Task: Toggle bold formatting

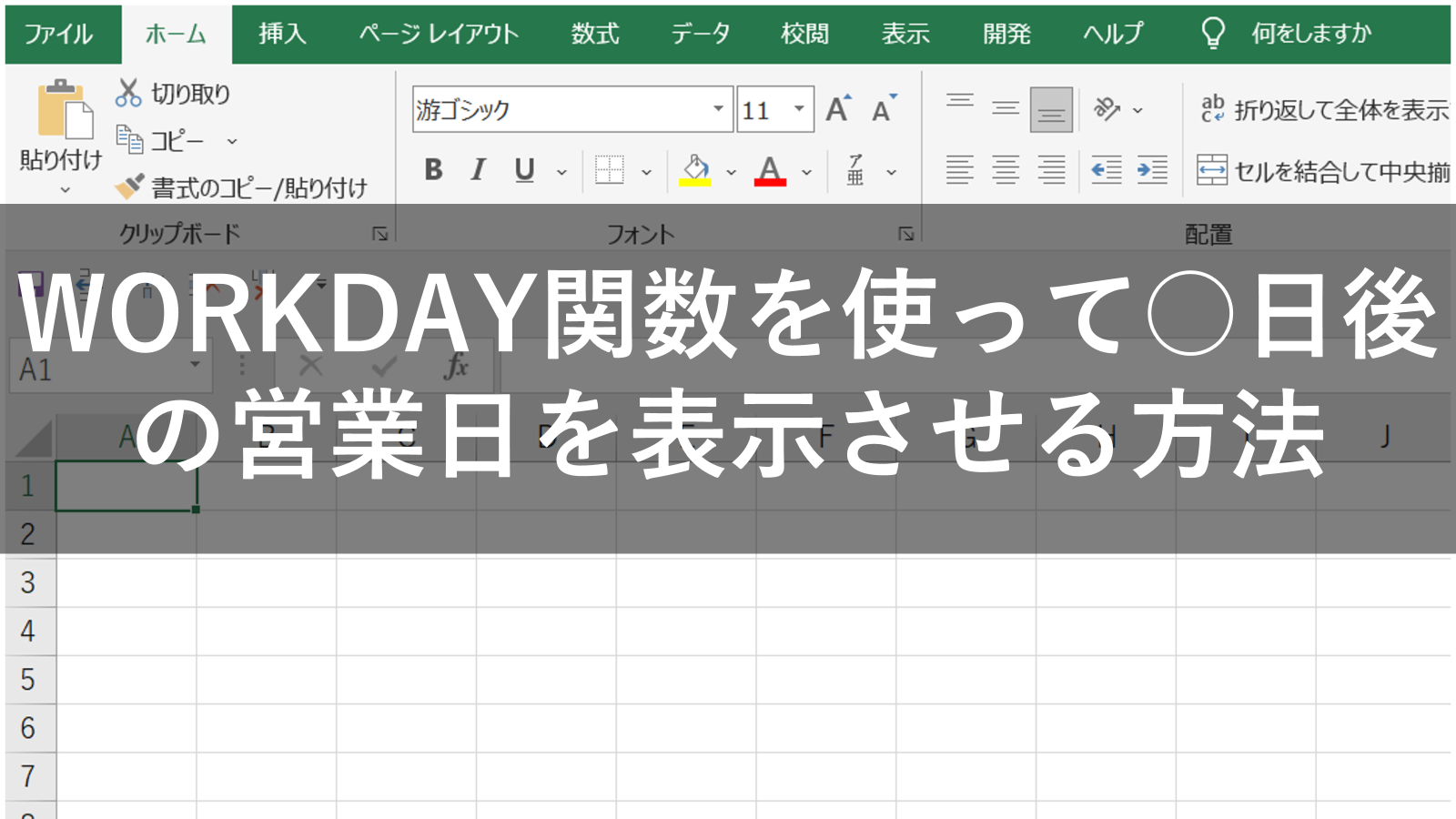Action: point(433,169)
